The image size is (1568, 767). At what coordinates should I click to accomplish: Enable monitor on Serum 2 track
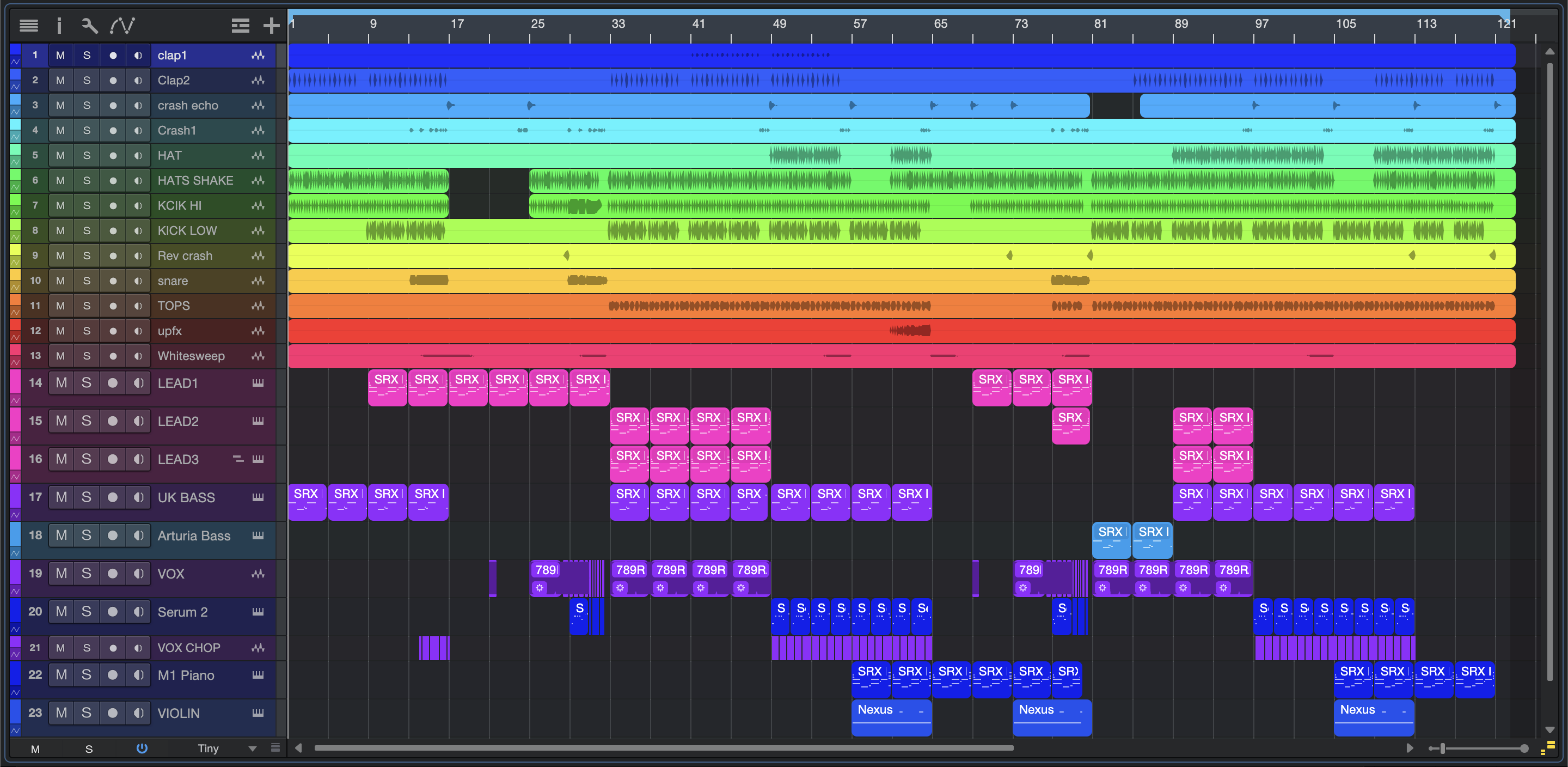pos(139,612)
